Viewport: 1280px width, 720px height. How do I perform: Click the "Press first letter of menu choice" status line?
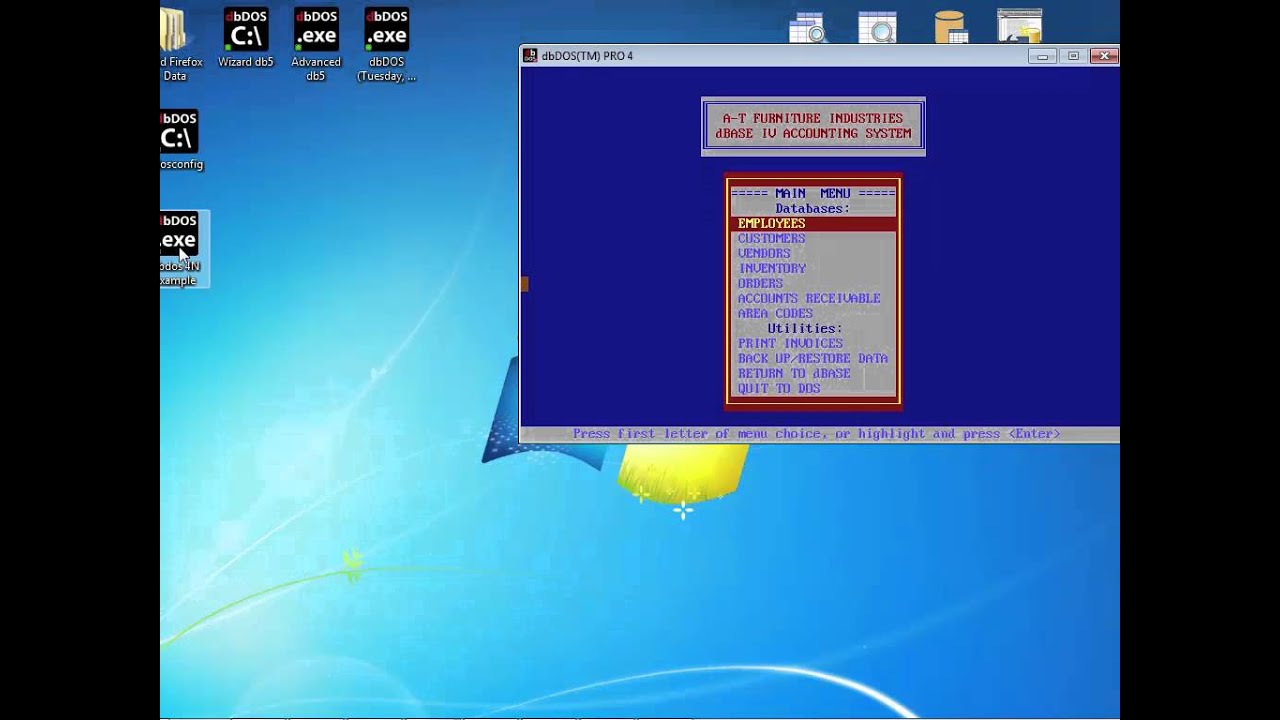click(x=817, y=434)
